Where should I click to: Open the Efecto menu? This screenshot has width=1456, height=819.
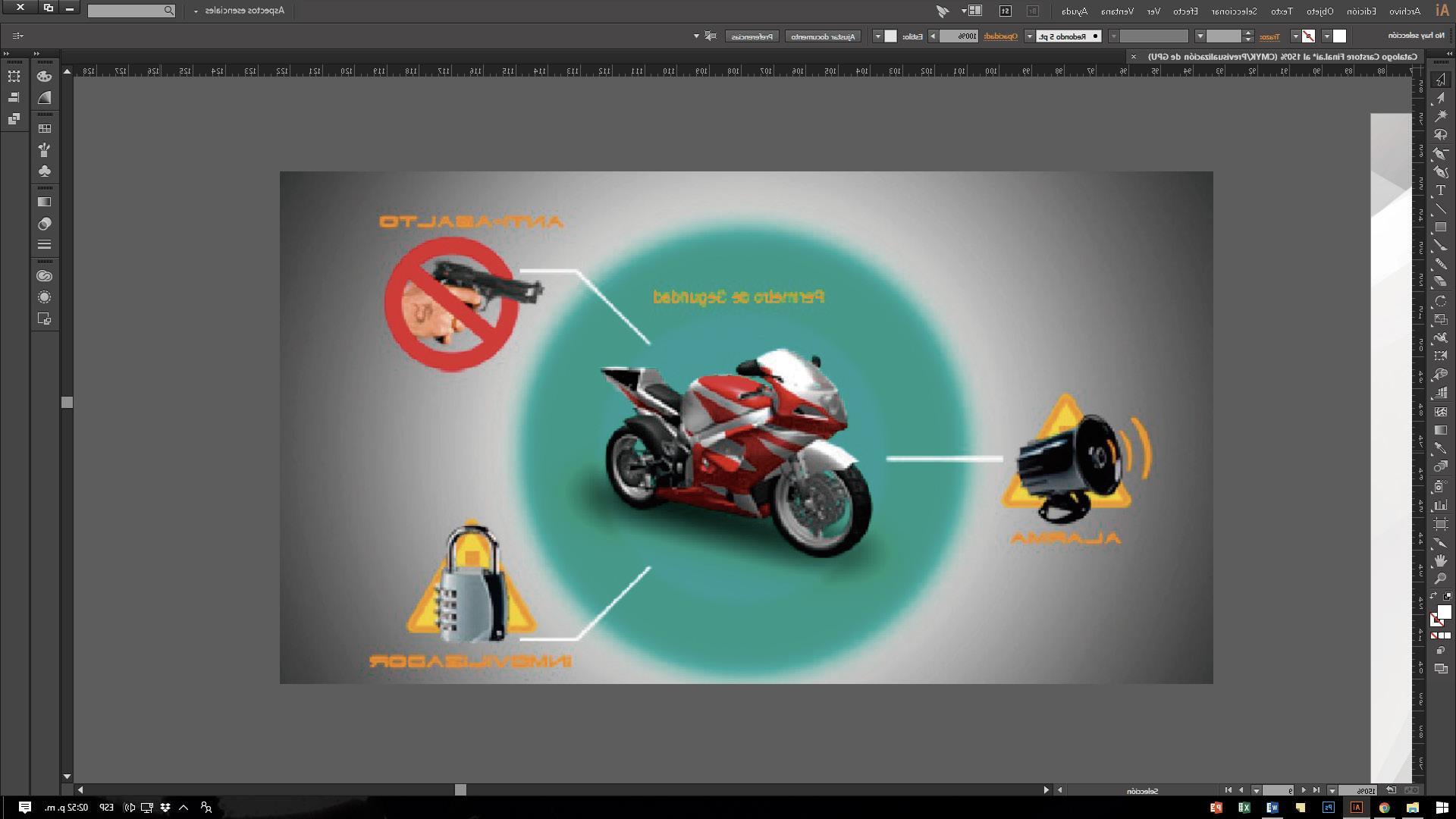coord(1185,11)
